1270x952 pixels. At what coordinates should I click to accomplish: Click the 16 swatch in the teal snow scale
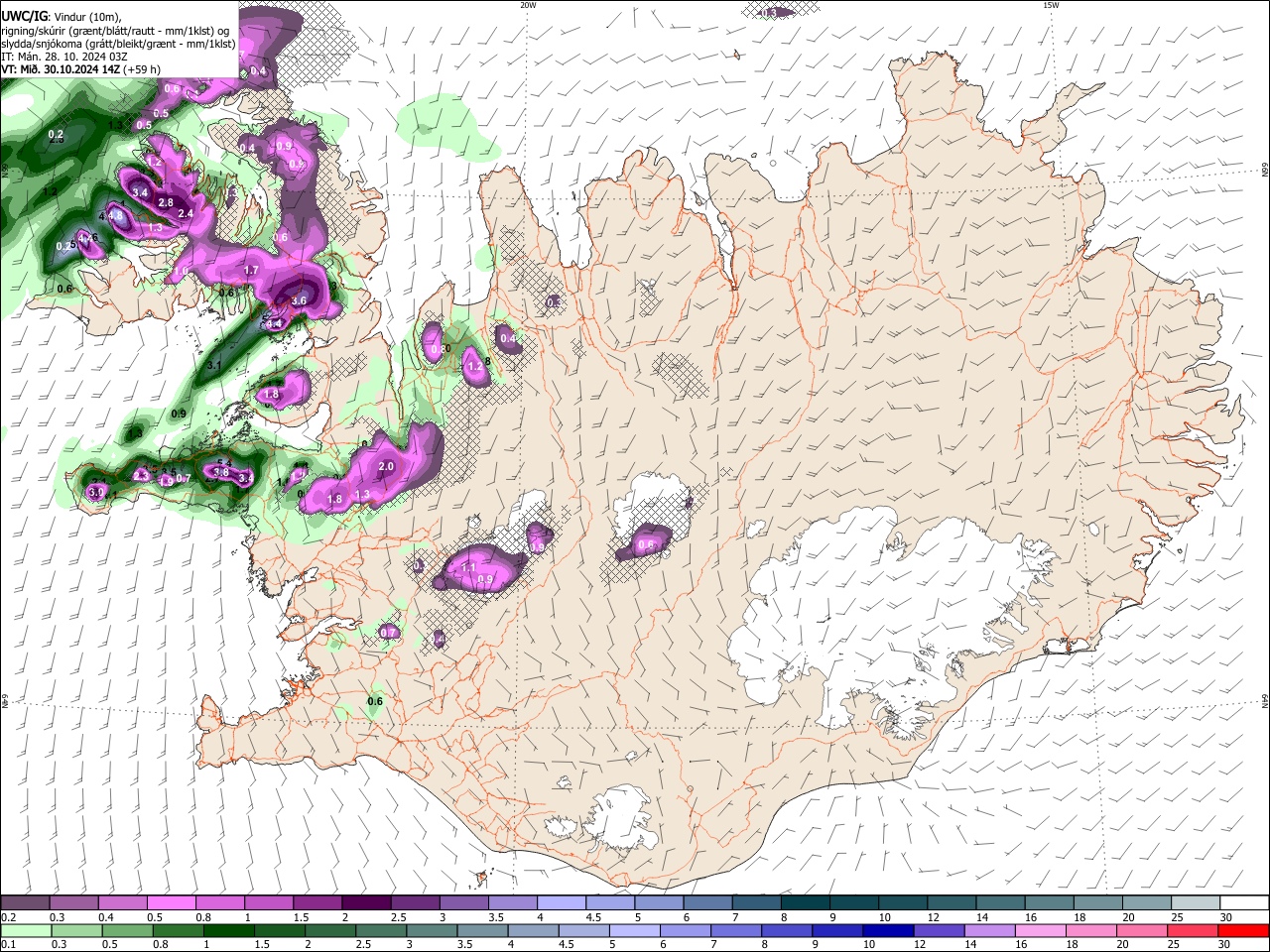[1050, 903]
